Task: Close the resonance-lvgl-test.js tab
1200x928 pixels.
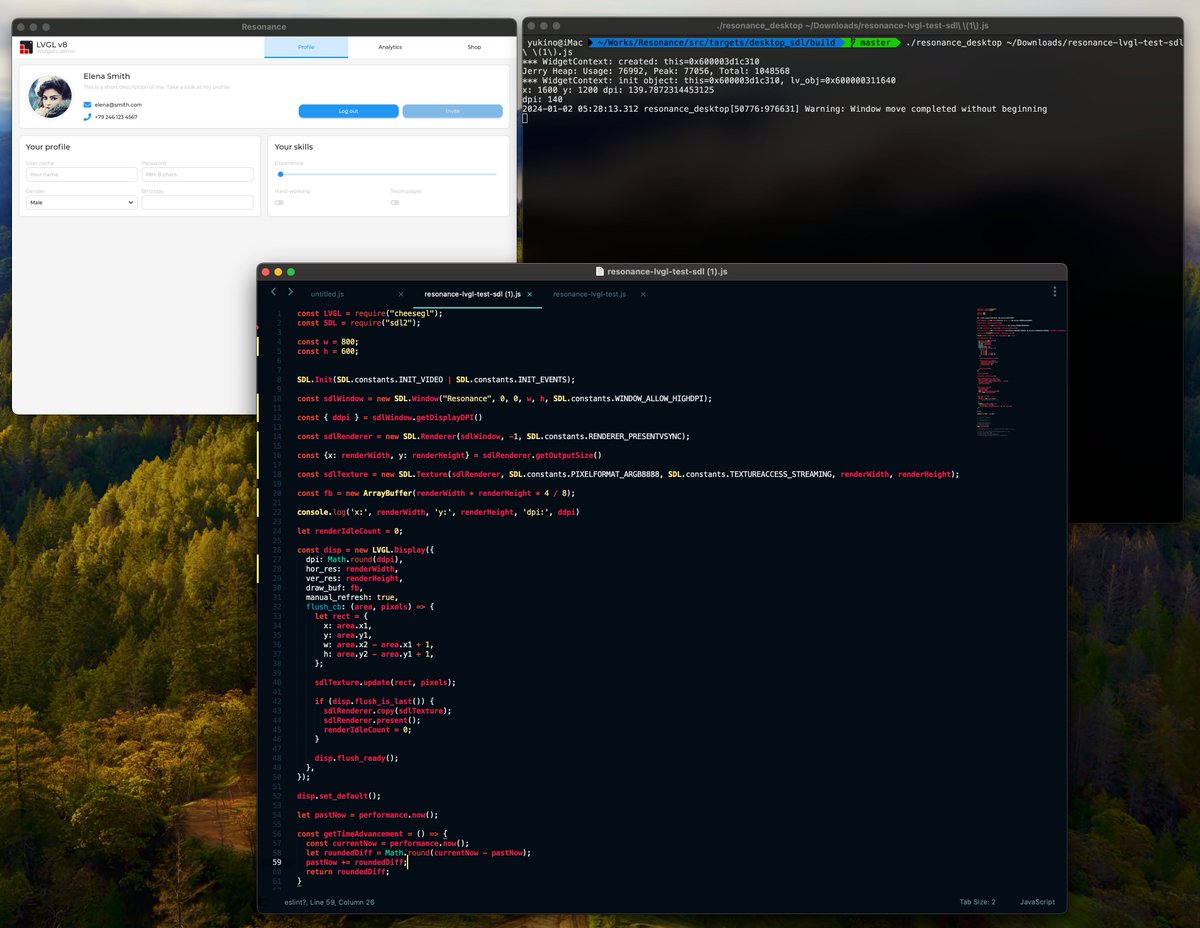Action: tap(643, 292)
